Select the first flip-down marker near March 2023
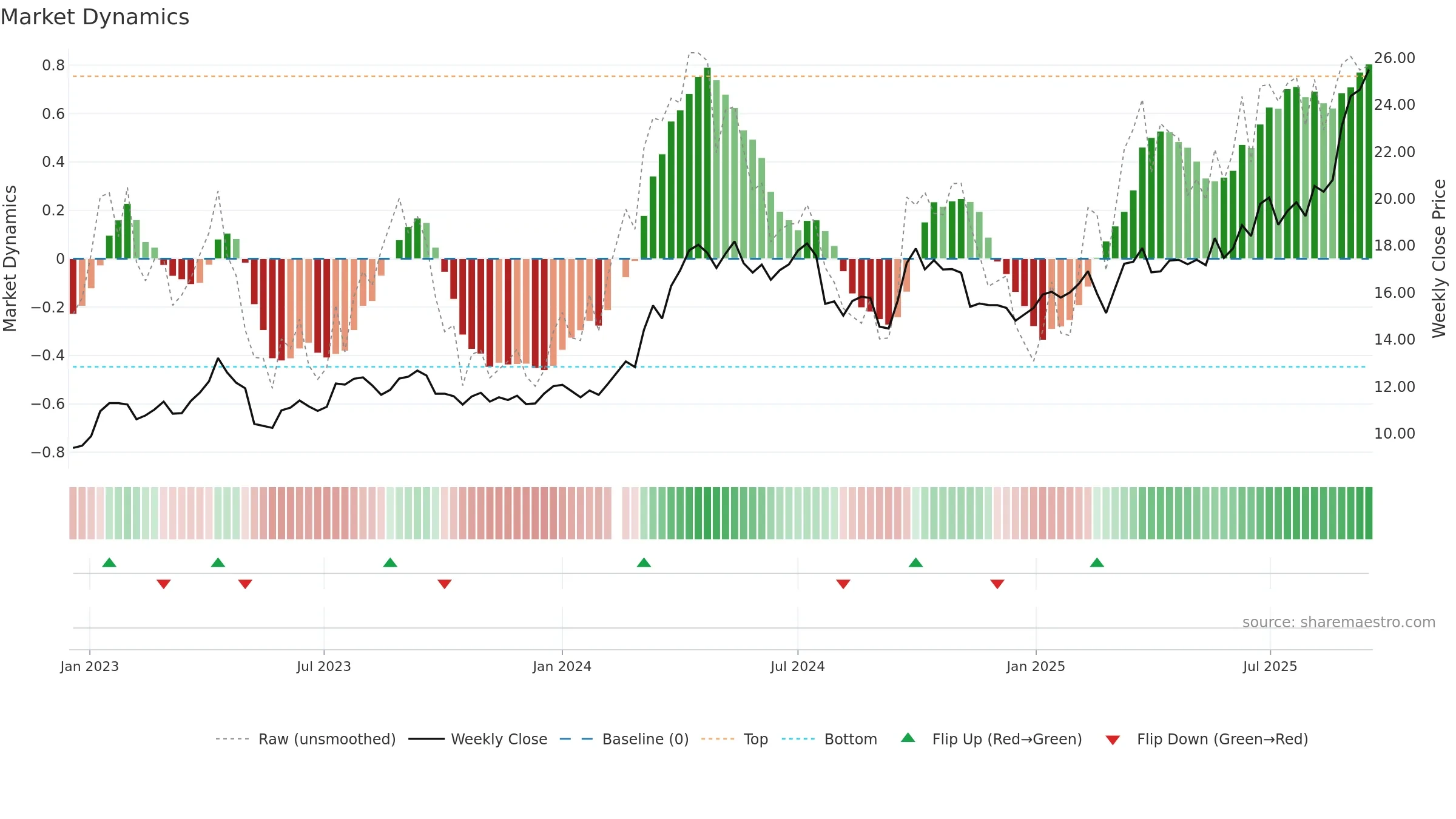The width and height of the screenshot is (1456, 819). click(x=163, y=584)
